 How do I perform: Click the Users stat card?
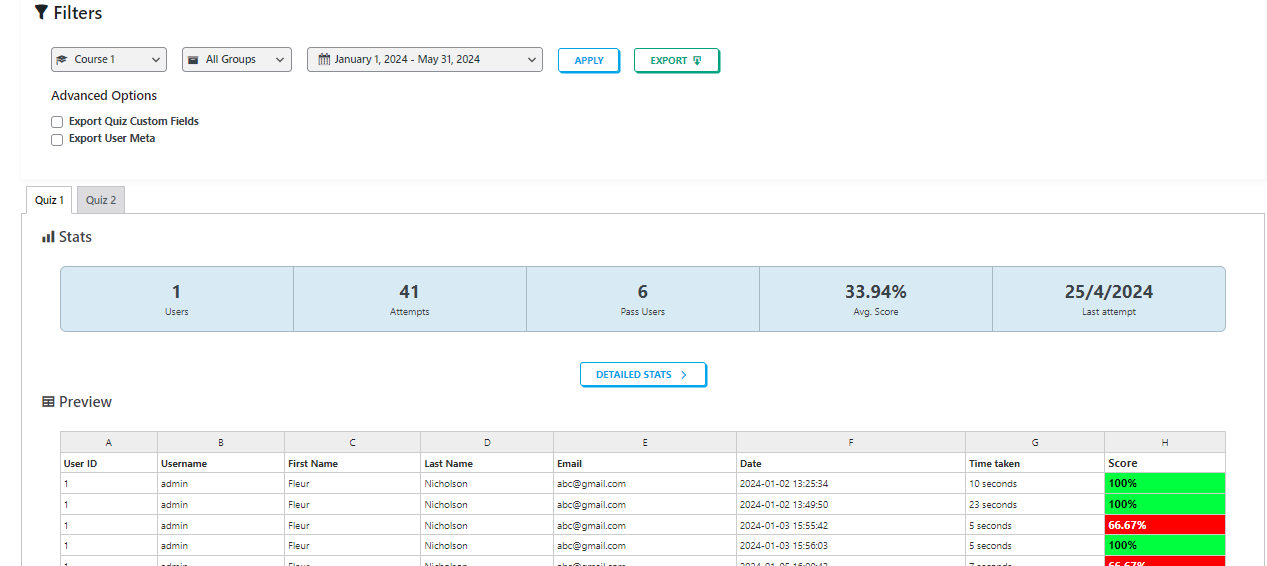point(177,299)
